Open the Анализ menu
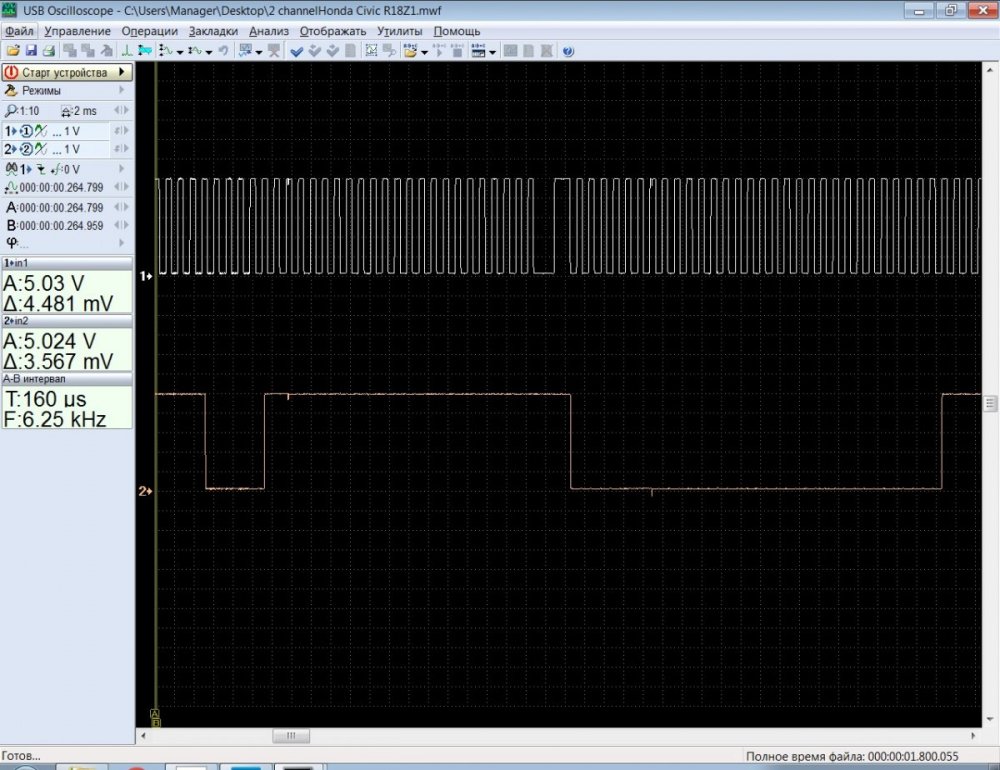 coord(268,31)
